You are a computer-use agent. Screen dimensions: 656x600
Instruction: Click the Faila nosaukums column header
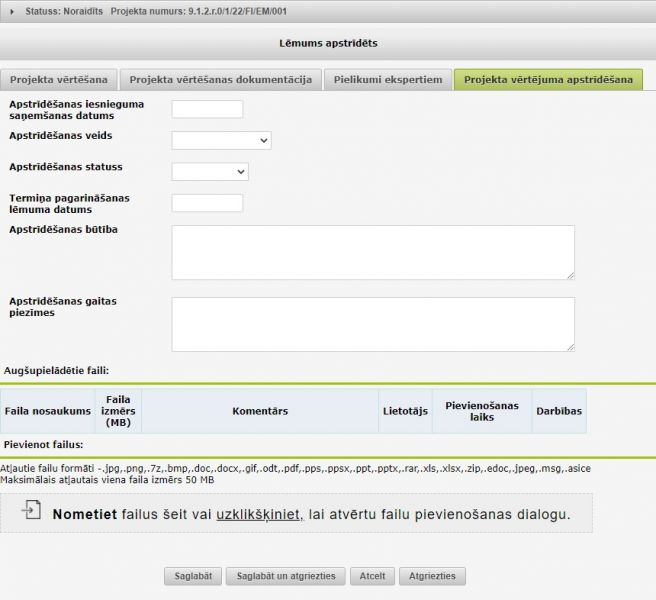click(48, 411)
